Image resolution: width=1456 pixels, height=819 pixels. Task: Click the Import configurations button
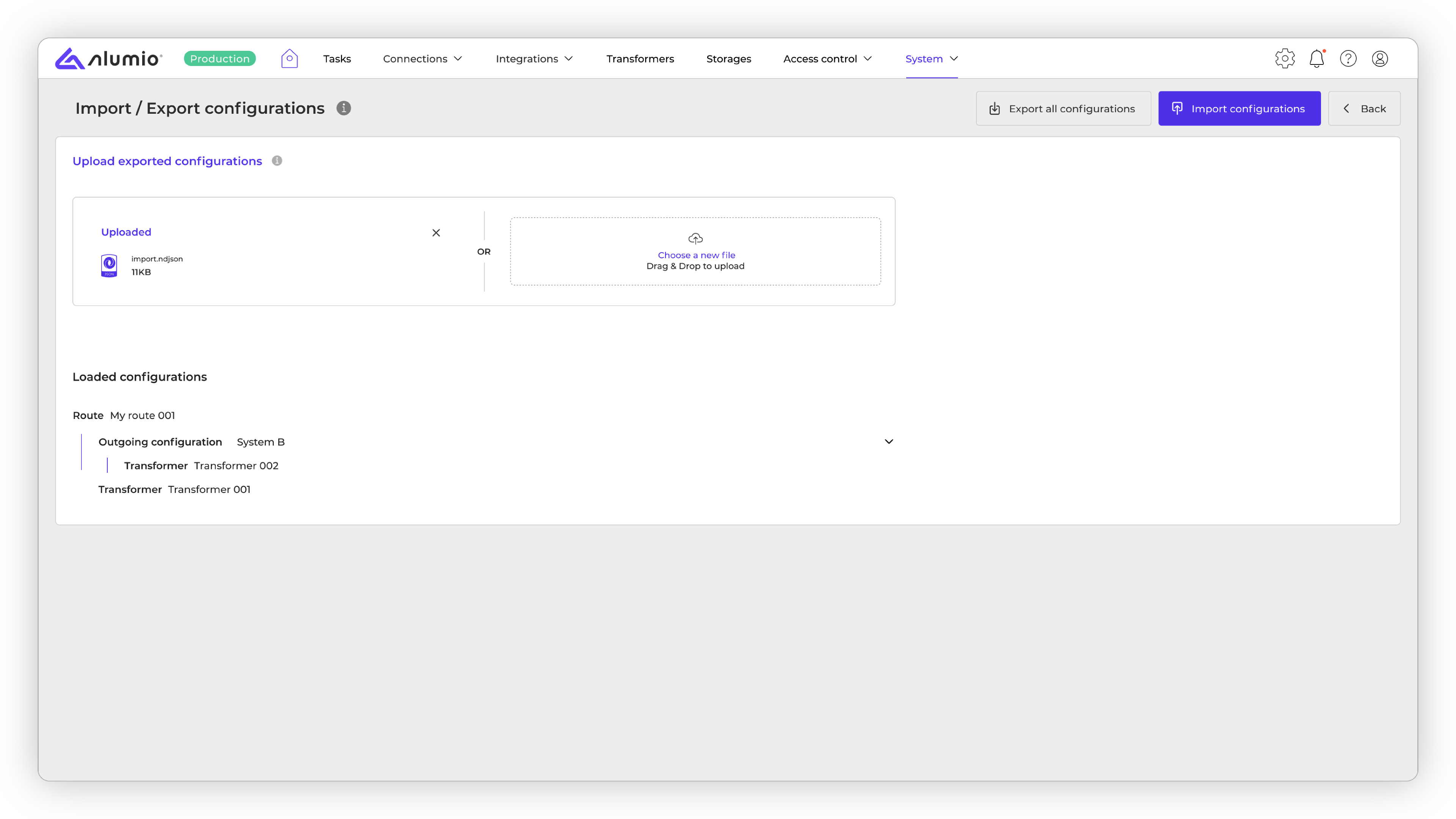click(x=1239, y=108)
